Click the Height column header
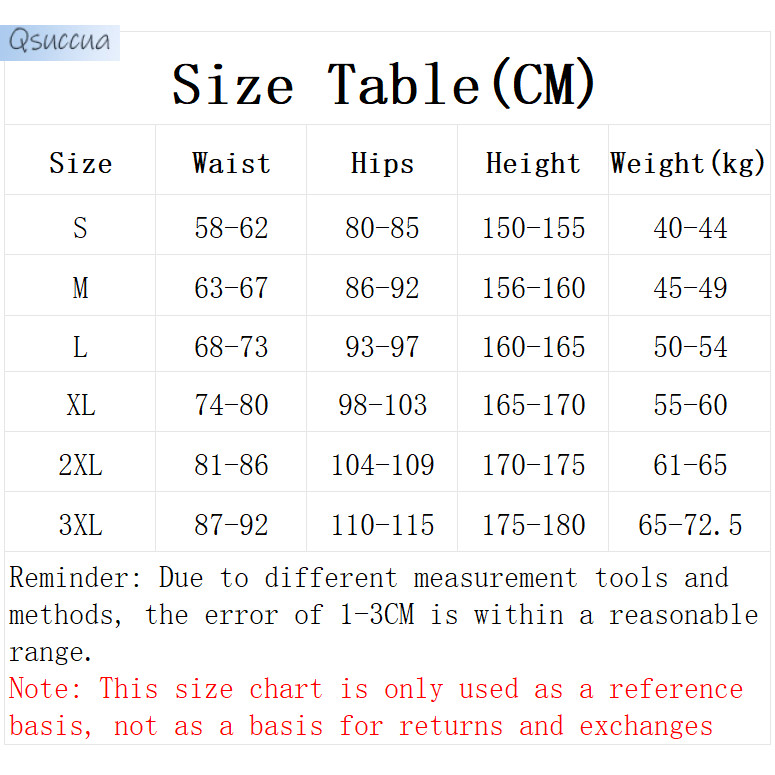This screenshot has width=775, height=775. point(533,164)
